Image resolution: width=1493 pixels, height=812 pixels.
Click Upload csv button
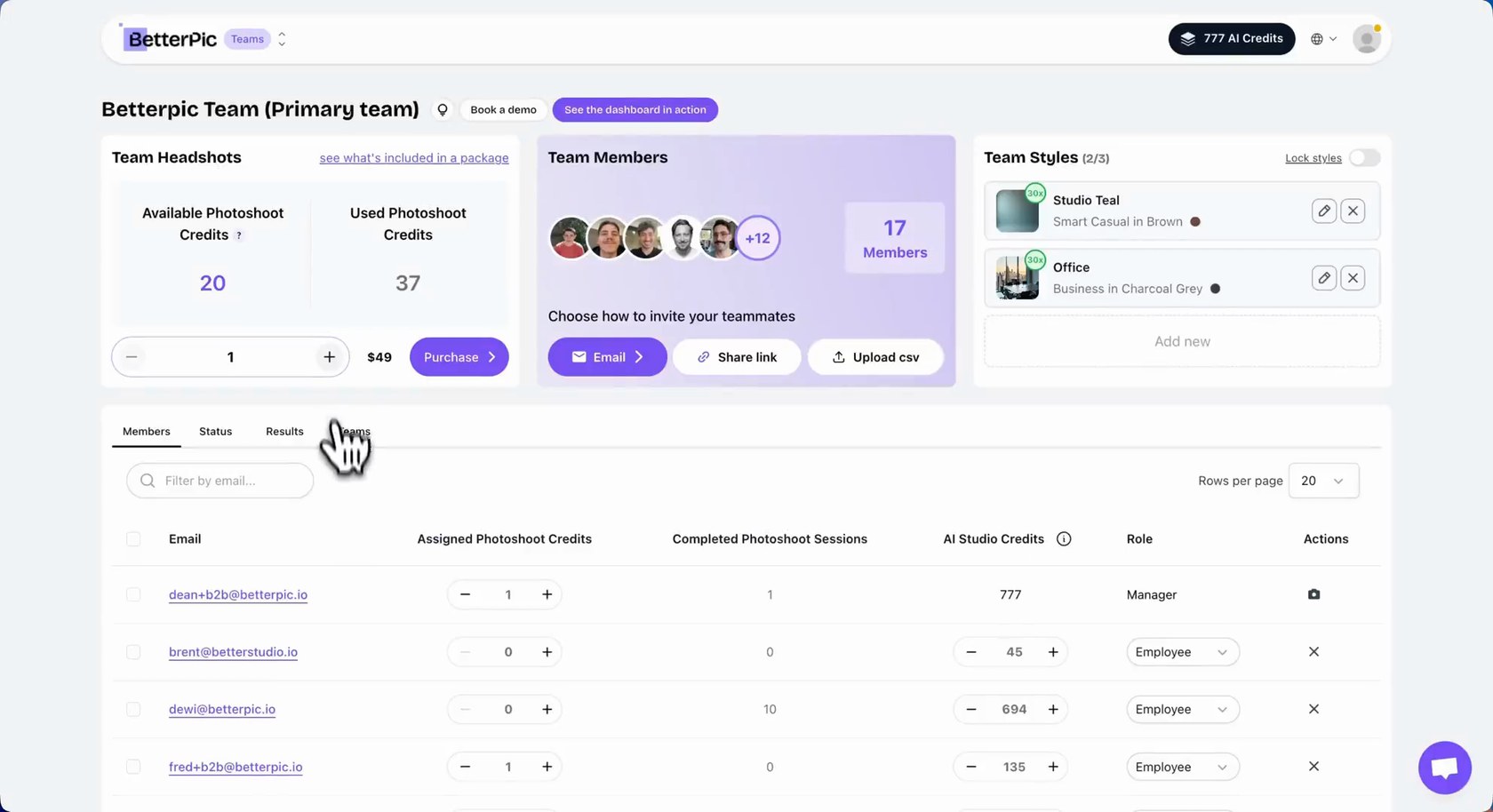click(875, 357)
